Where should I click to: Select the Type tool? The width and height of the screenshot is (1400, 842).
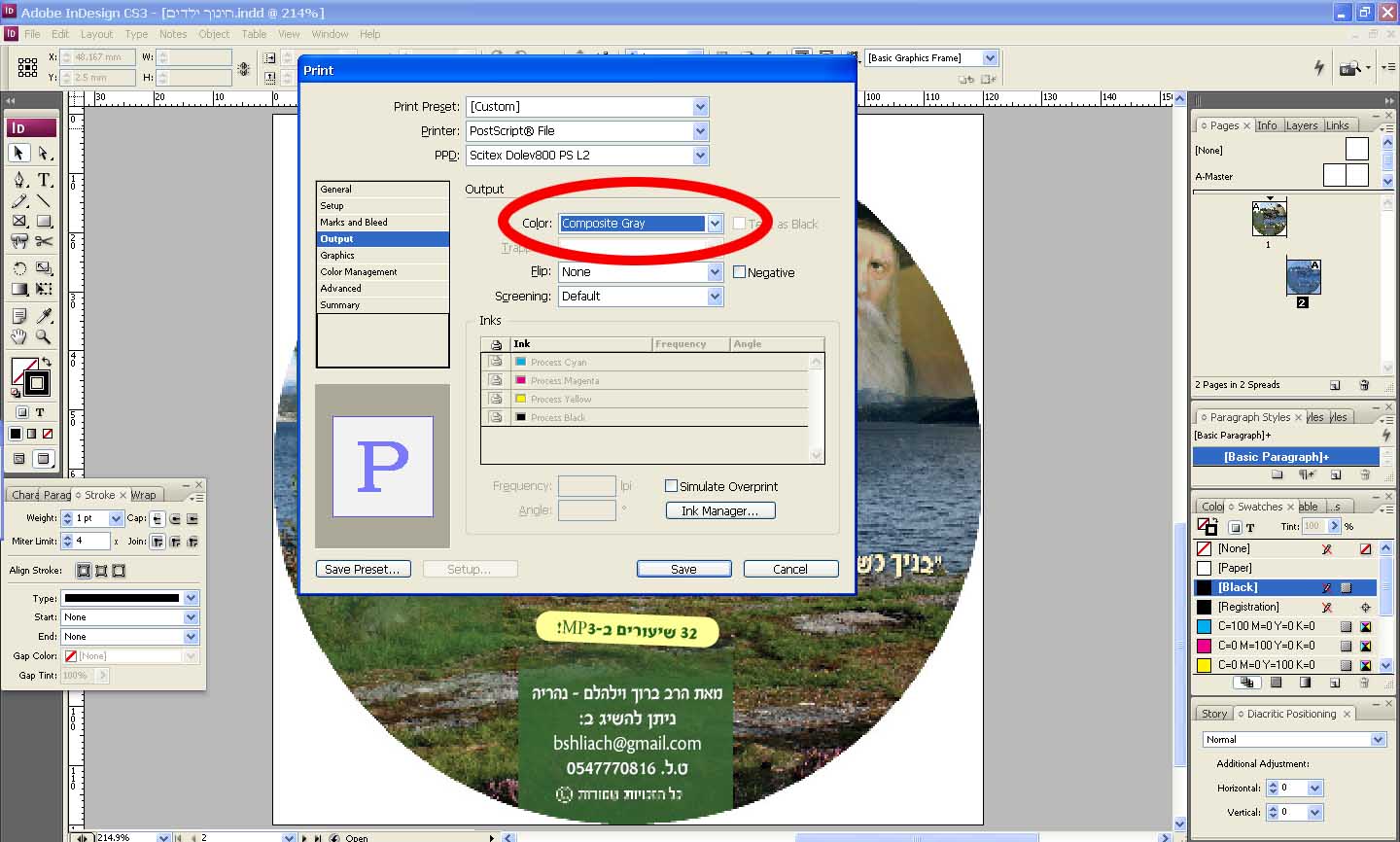(44, 180)
